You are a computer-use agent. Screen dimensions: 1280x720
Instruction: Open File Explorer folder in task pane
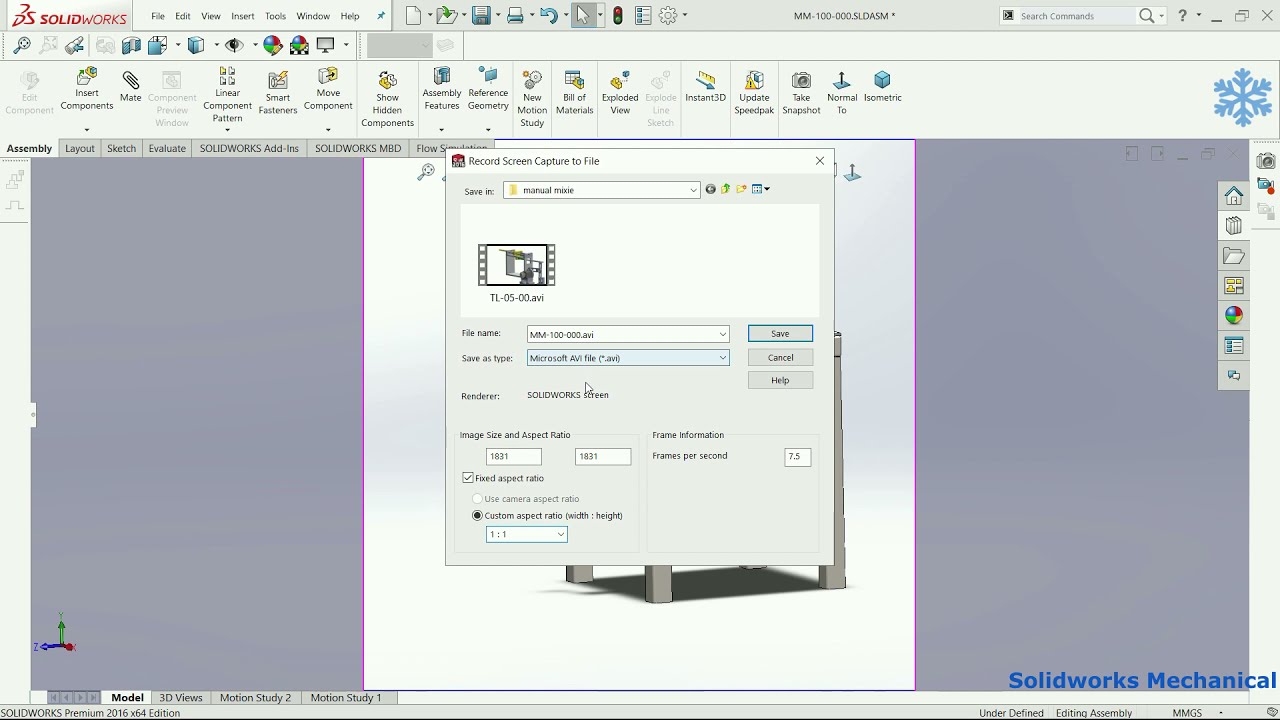click(x=1234, y=256)
